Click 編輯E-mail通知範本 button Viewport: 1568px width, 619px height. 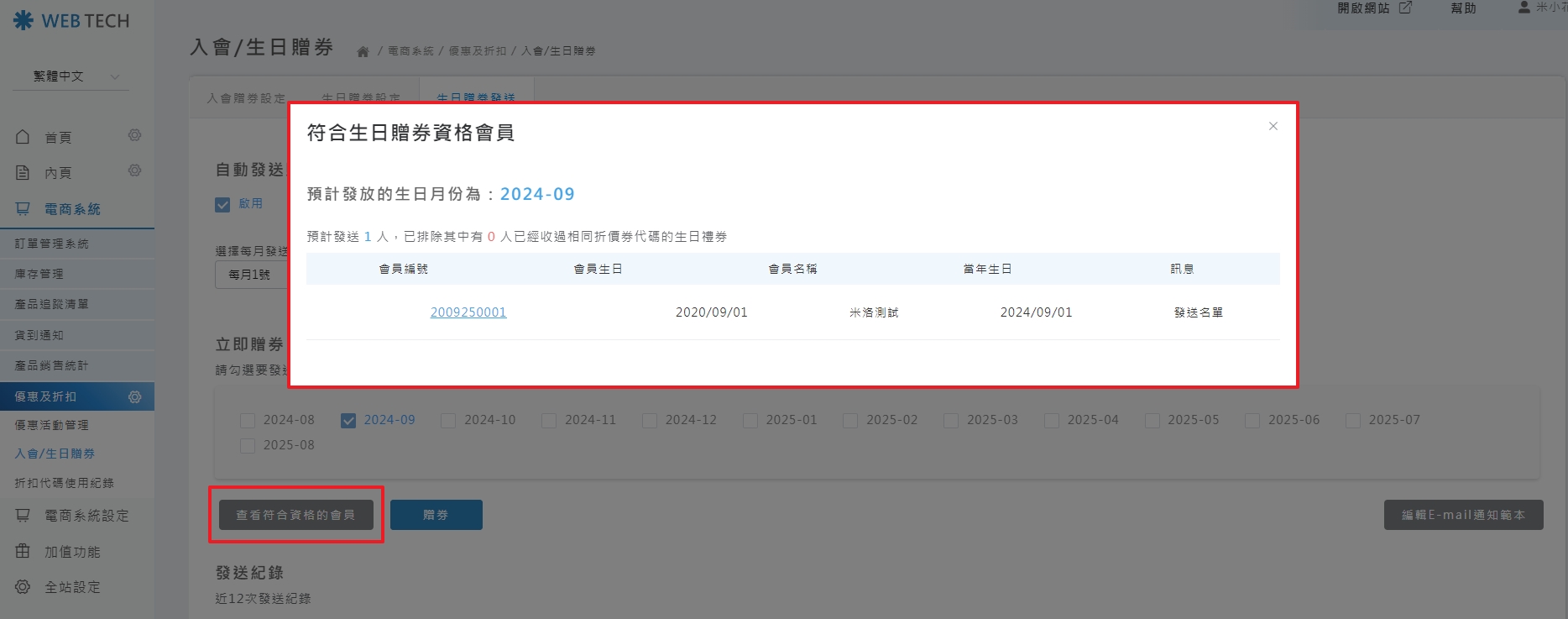point(1462,515)
